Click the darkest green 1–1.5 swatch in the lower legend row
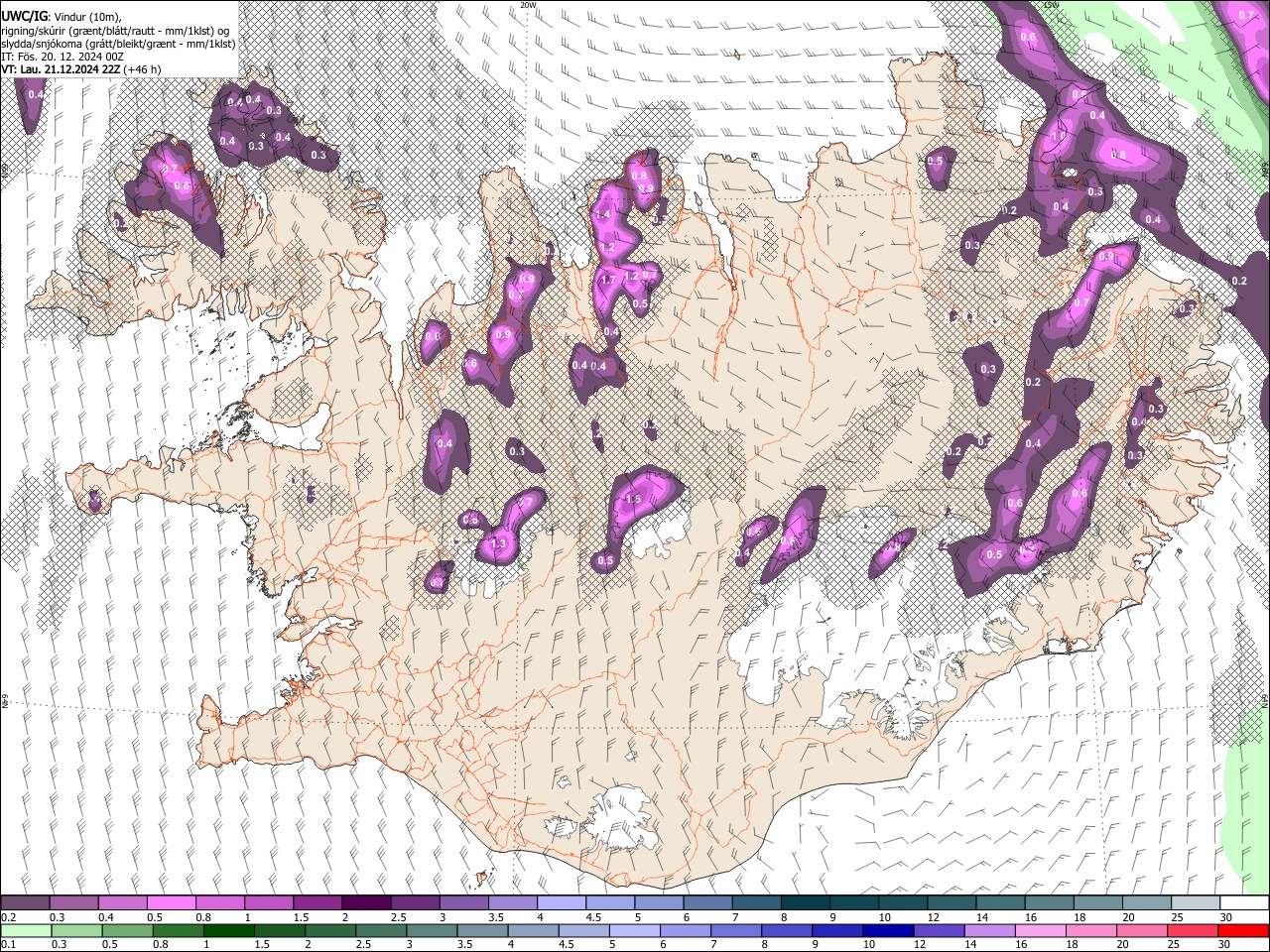The image size is (1270, 952). coord(228,930)
